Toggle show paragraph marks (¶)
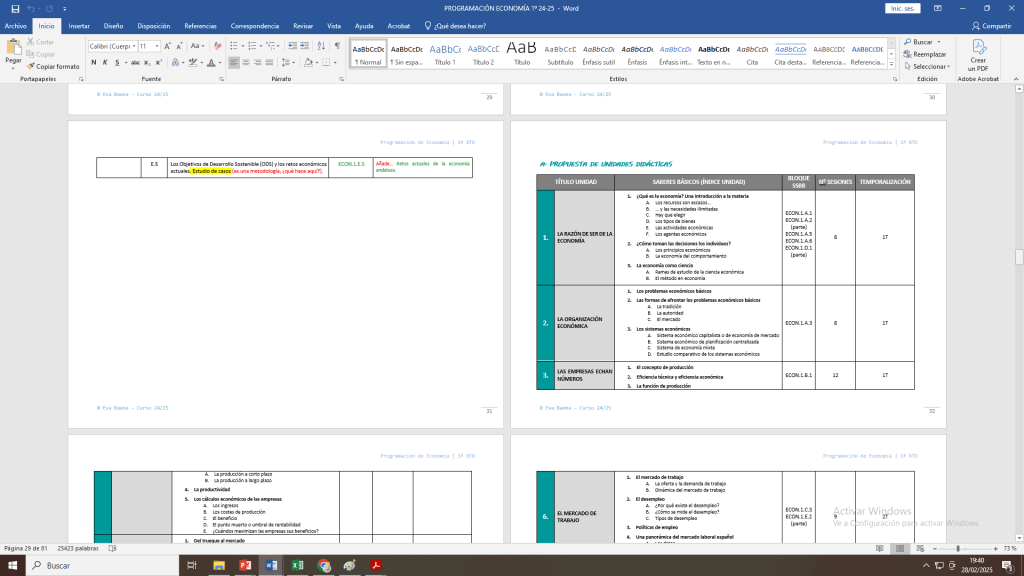The image size is (1024, 576). 338,45
